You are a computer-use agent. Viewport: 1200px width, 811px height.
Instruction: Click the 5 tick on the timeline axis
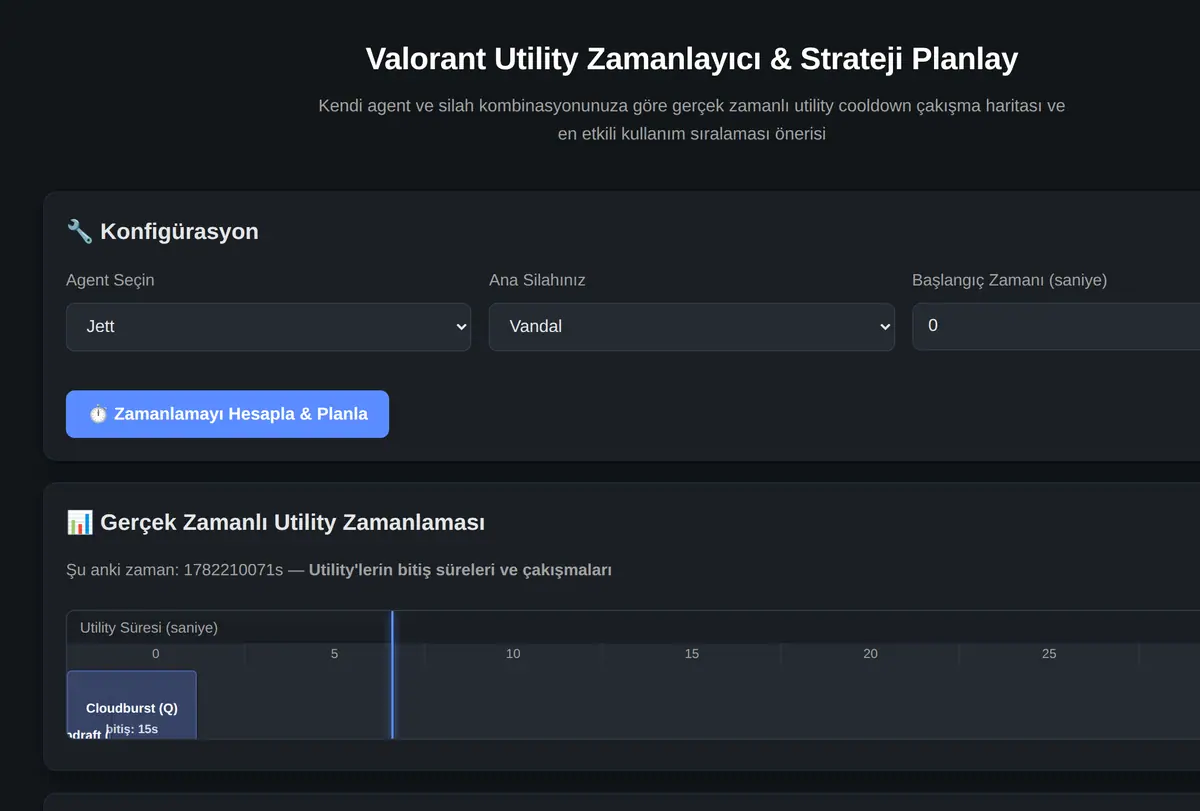pyautogui.click(x=334, y=654)
